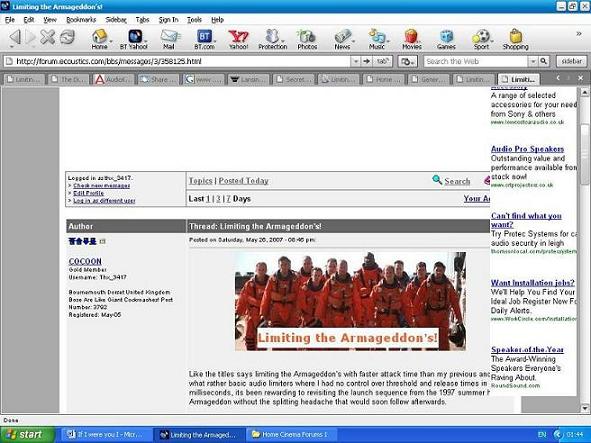Open the Shopping bag icon
This screenshot has height=443, width=591.
click(x=516, y=39)
